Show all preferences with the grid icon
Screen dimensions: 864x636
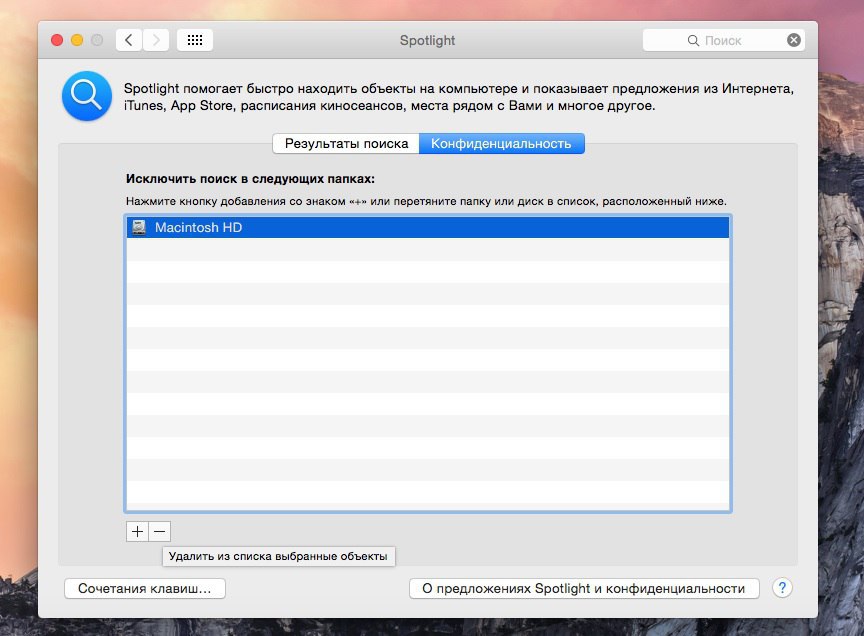coord(195,40)
